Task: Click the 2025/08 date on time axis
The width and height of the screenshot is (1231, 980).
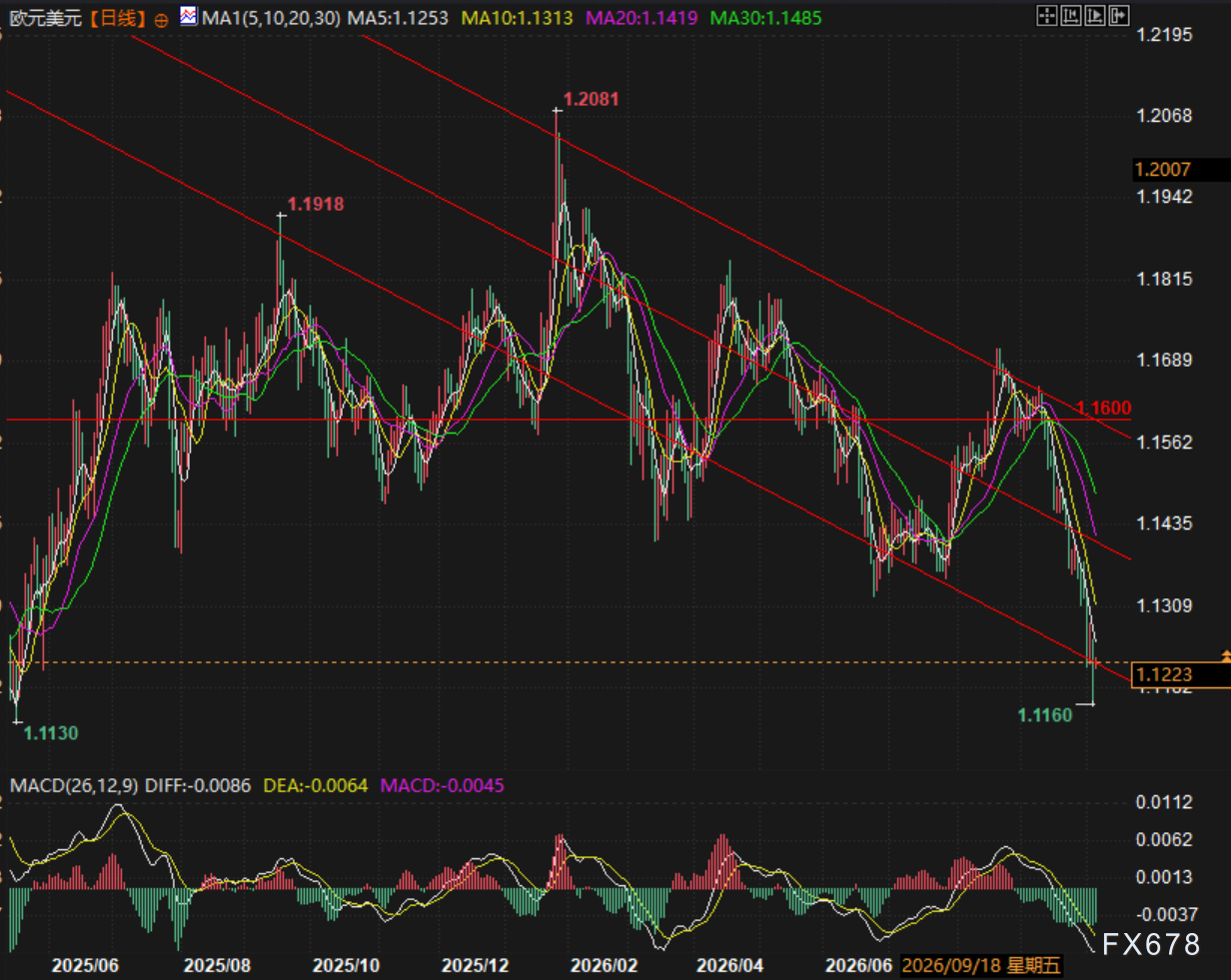Action: coord(217,966)
